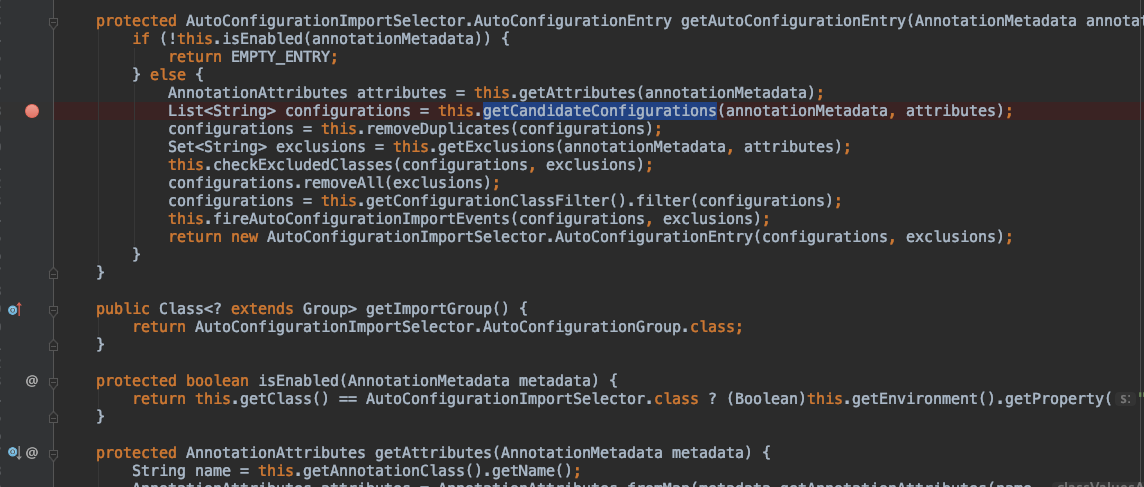This screenshot has height=487, width=1144.
Task: Remove the red breakpoint on the getCandidateConfigurations line
Action: (x=31, y=111)
